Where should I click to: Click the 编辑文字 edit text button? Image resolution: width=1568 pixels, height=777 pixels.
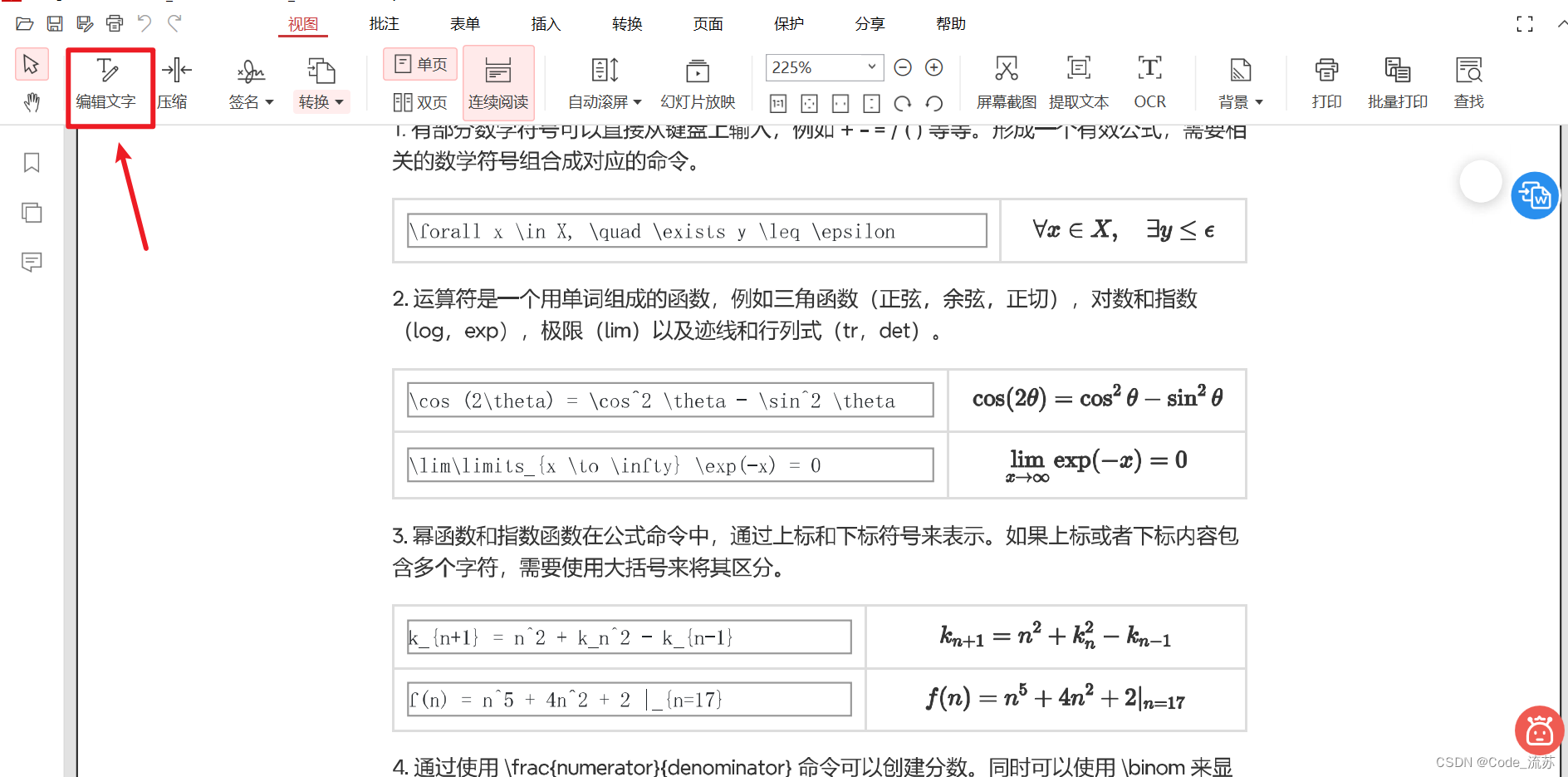tap(109, 81)
